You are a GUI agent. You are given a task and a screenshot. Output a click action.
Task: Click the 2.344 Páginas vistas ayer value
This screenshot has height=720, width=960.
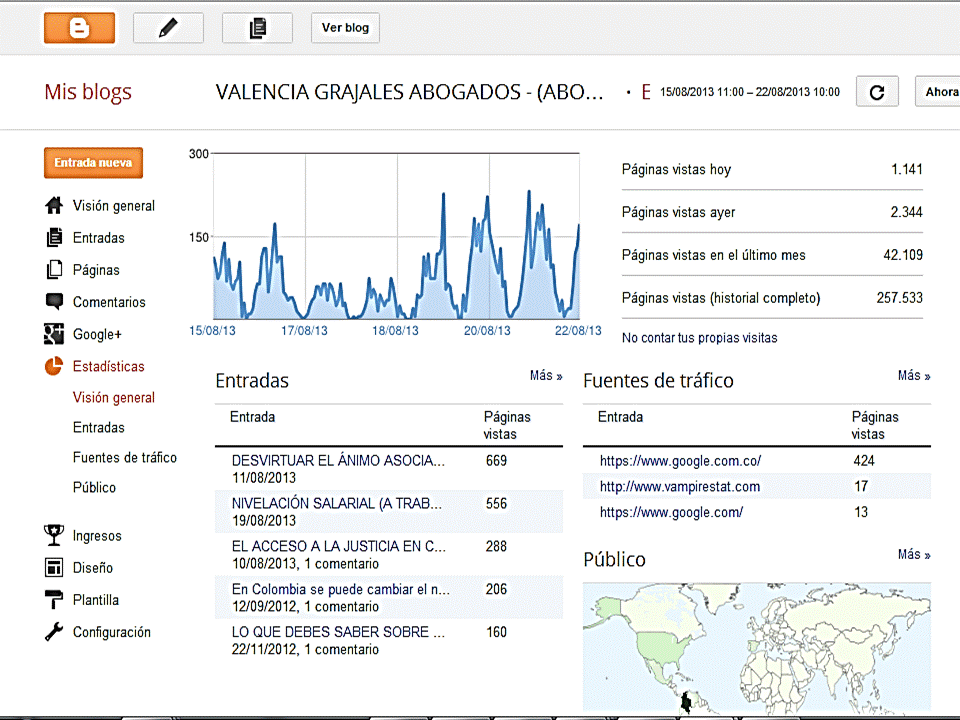tap(906, 212)
